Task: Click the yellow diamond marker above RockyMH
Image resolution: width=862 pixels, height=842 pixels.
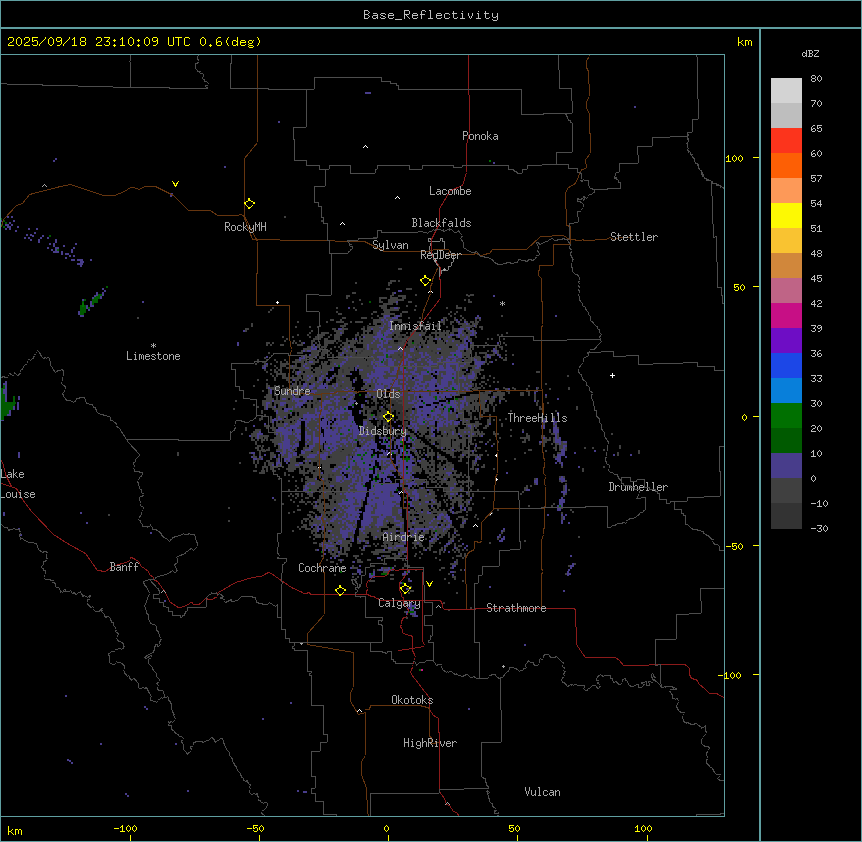Action: (249, 204)
